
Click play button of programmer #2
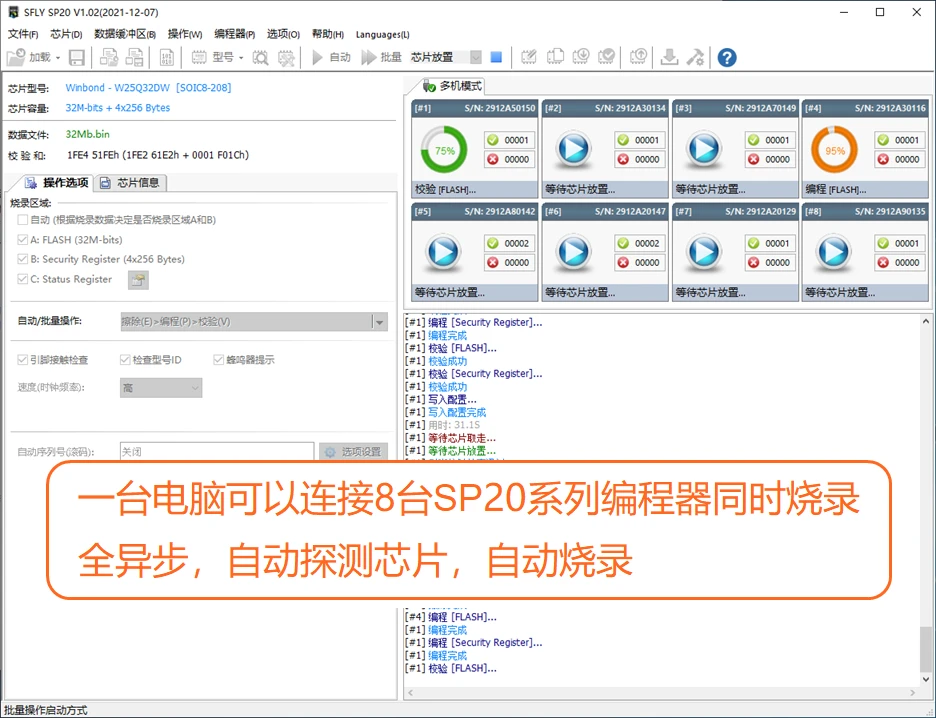tap(574, 149)
